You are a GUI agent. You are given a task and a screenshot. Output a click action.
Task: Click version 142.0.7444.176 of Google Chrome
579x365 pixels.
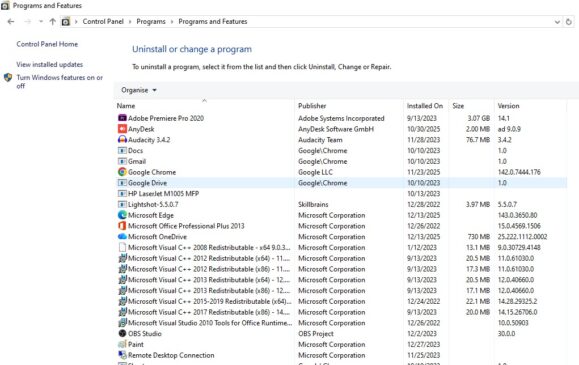pyautogui.click(x=519, y=172)
